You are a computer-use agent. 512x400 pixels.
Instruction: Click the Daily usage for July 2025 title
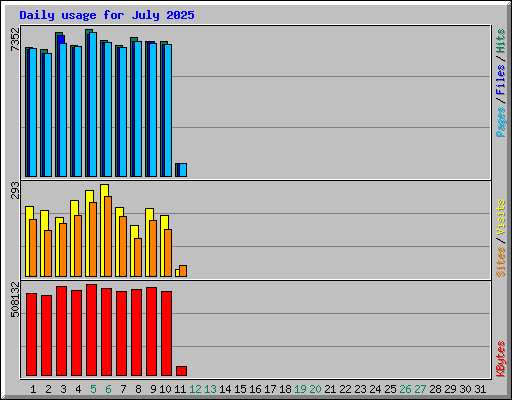tap(107, 15)
